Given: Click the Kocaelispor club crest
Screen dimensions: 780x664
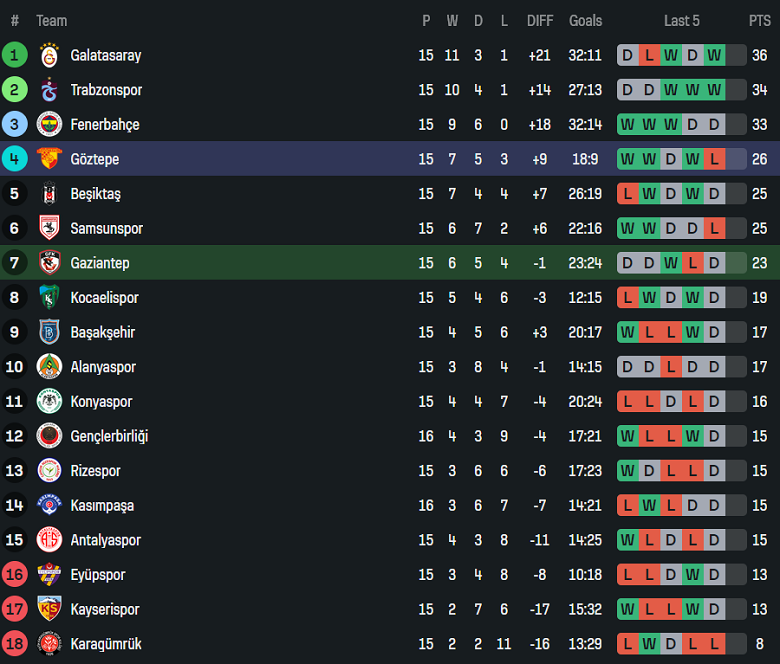Looking at the screenshot, I should pyautogui.click(x=49, y=298).
